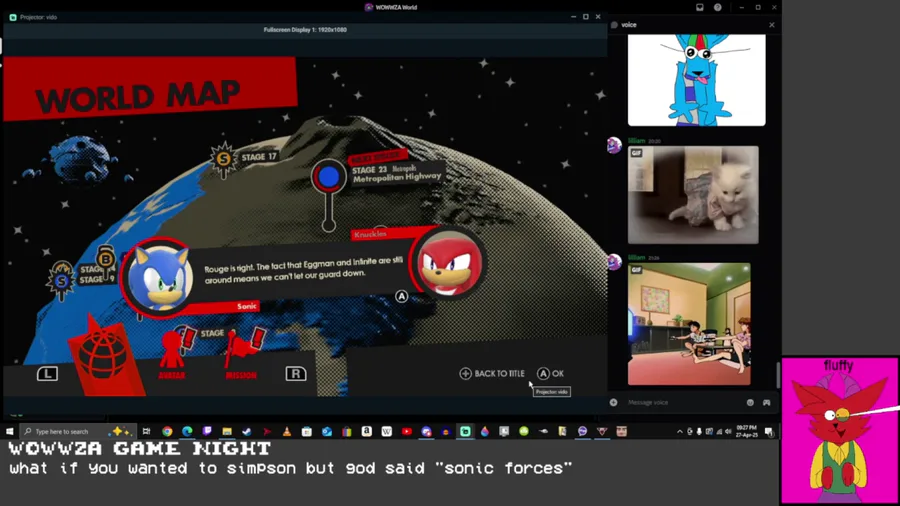The width and height of the screenshot is (900, 506).
Task: Click the Sonic portrait in dialogue
Action: (159, 277)
